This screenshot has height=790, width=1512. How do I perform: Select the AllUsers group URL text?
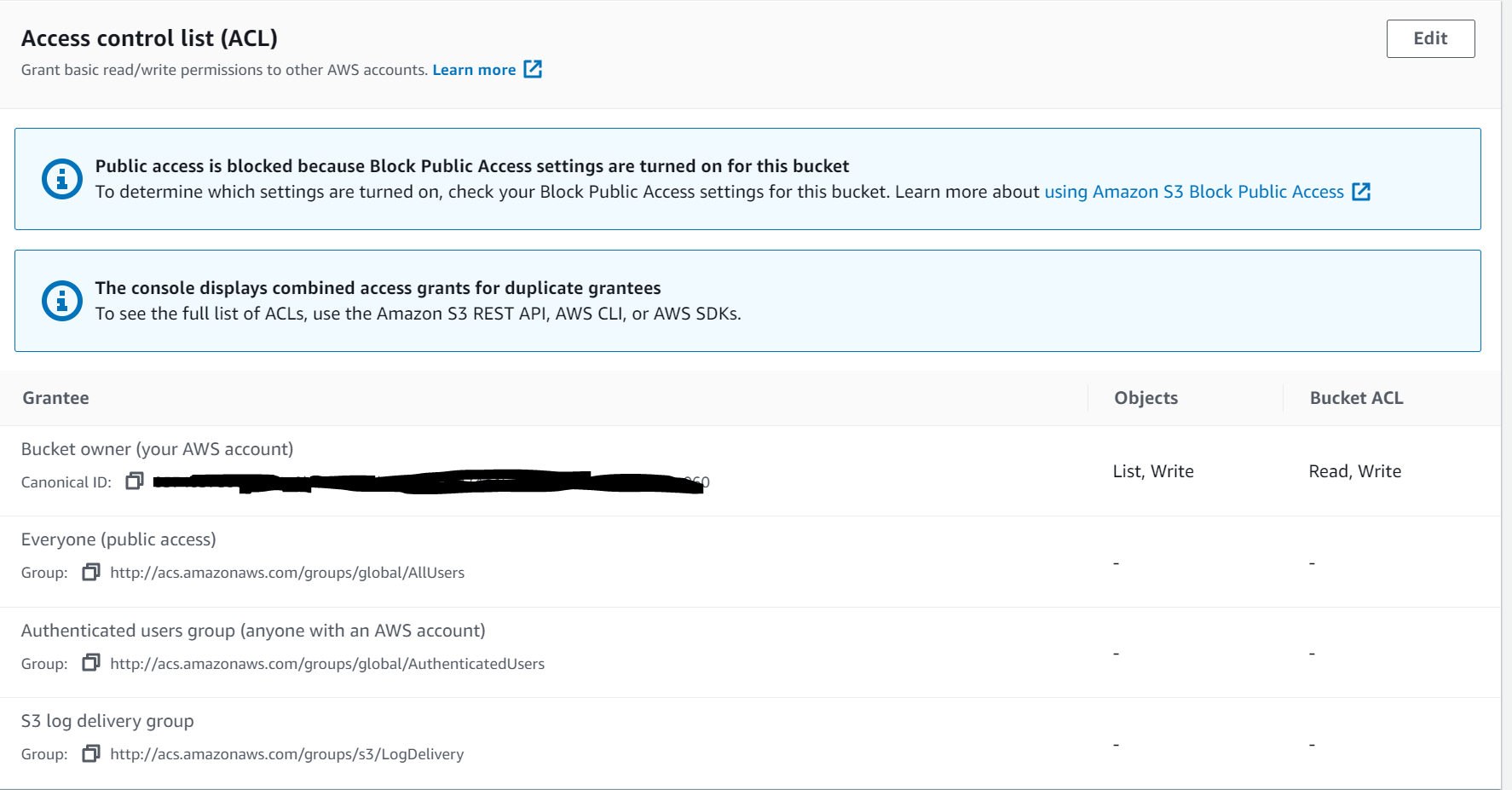click(287, 573)
